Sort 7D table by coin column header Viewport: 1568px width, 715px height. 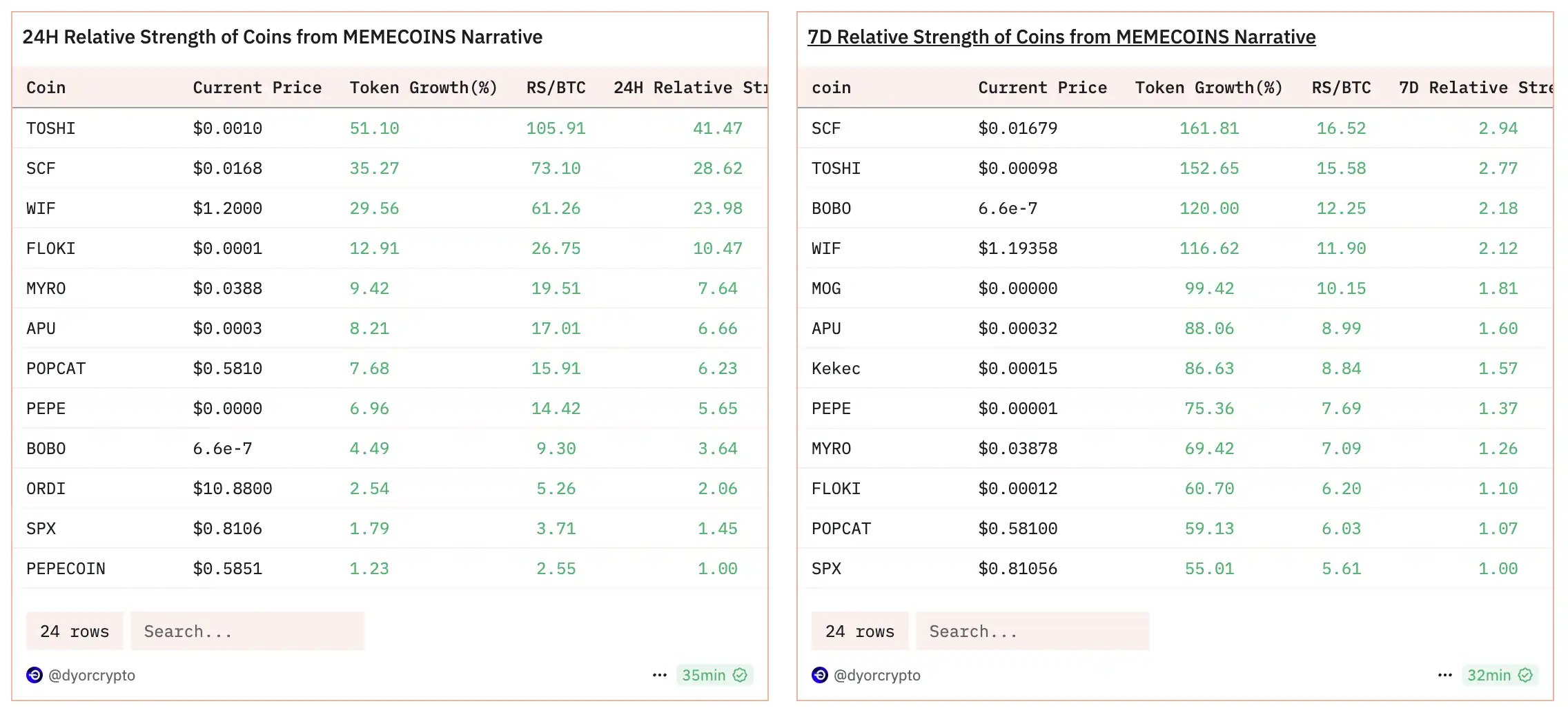pyautogui.click(x=831, y=88)
